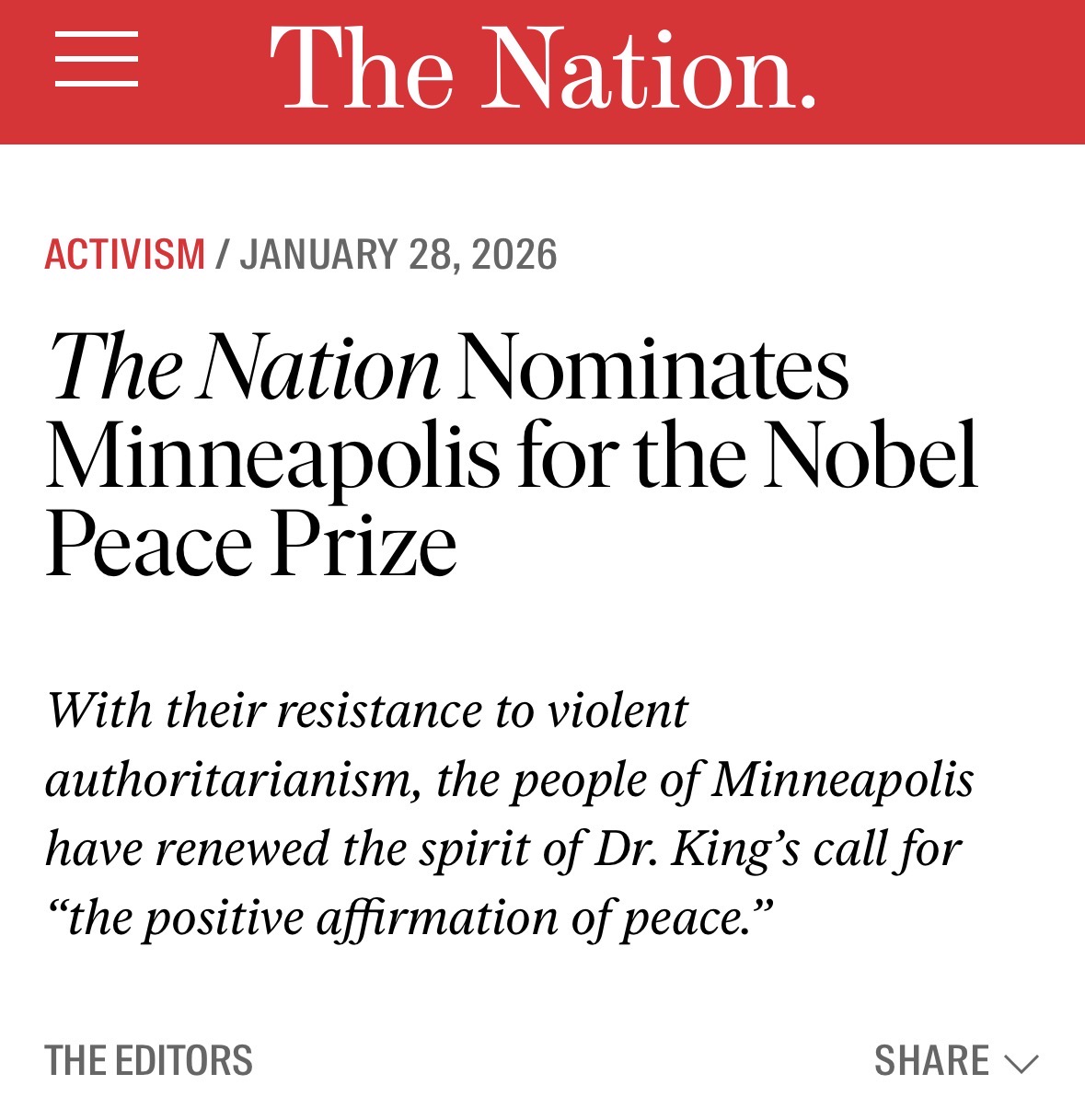The width and height of the screenshot is (1085, 1120).
Task: Click the slash separator before the date
Action: [x=222, y=255]
